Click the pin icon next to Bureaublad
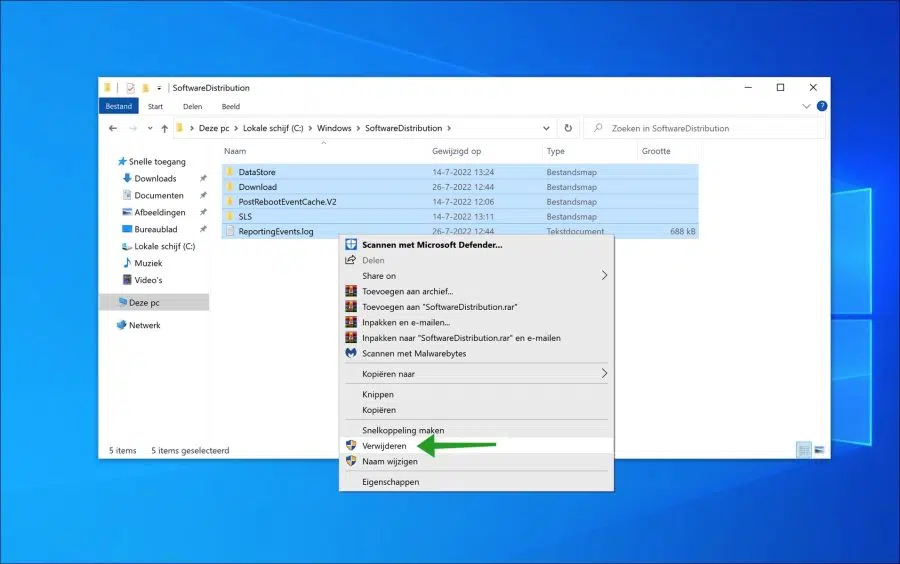The width and height of the screenshot is (900, 564). (x=203, y=230)
